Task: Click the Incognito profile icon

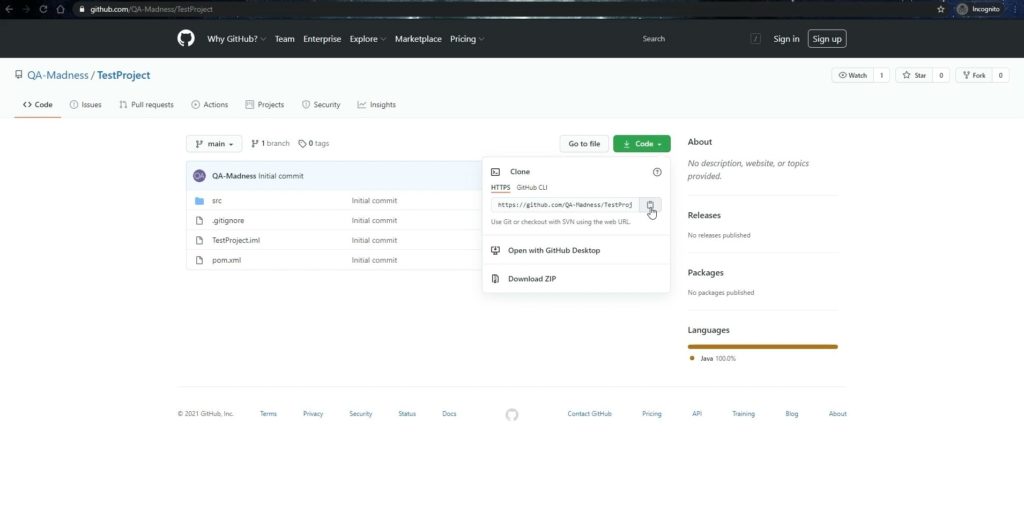Action: 961,9
